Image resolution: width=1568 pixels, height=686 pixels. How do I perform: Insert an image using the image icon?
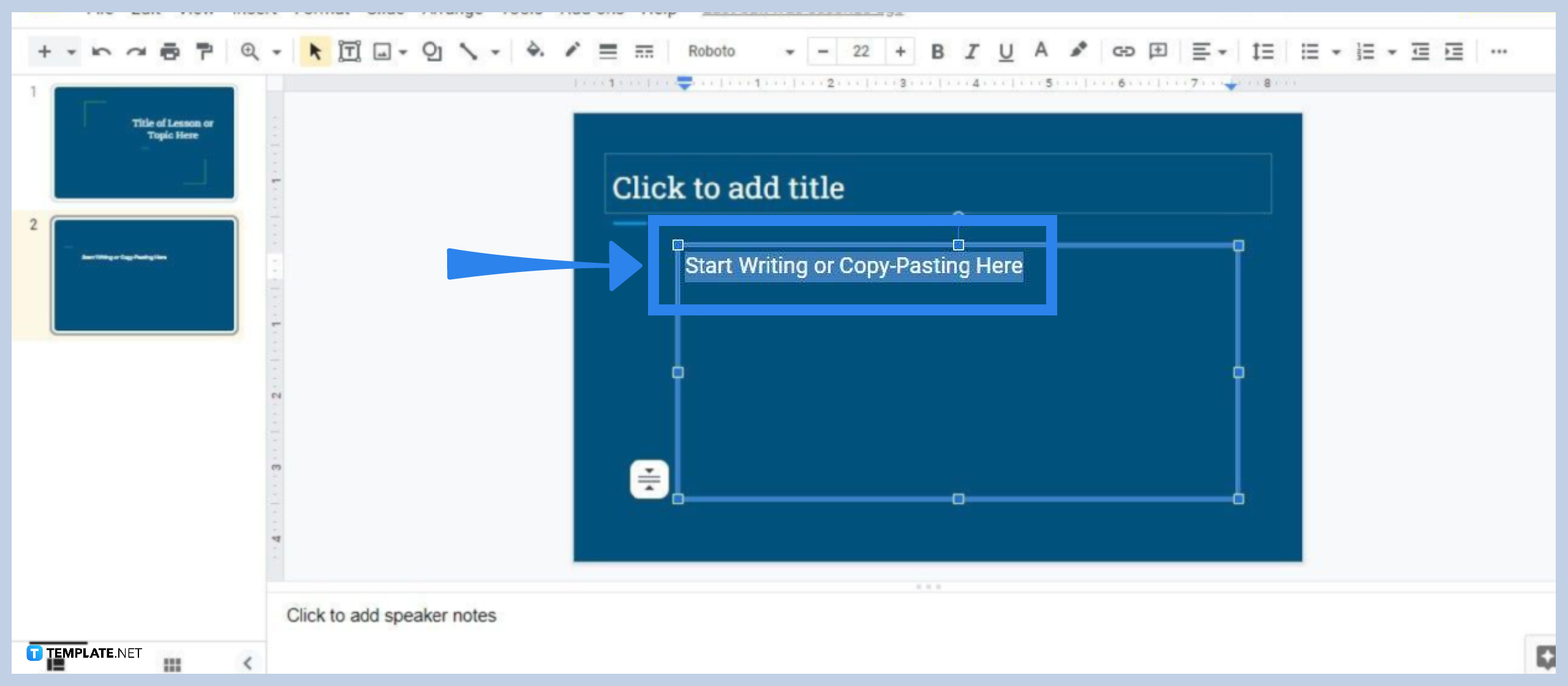pyautogui.click(x=381, y=51)
